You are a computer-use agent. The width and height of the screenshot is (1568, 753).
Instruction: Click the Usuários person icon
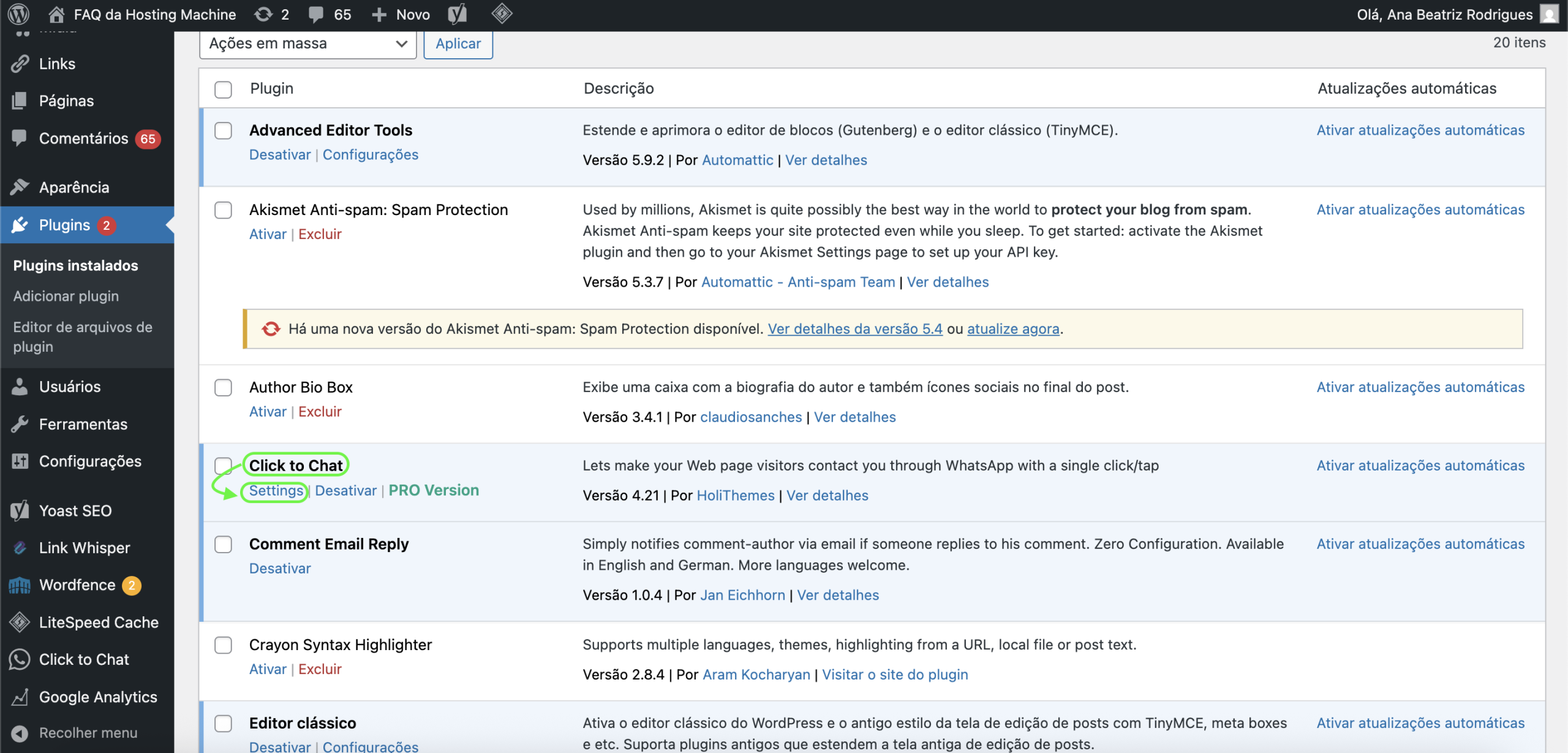[x=20, y=387]
